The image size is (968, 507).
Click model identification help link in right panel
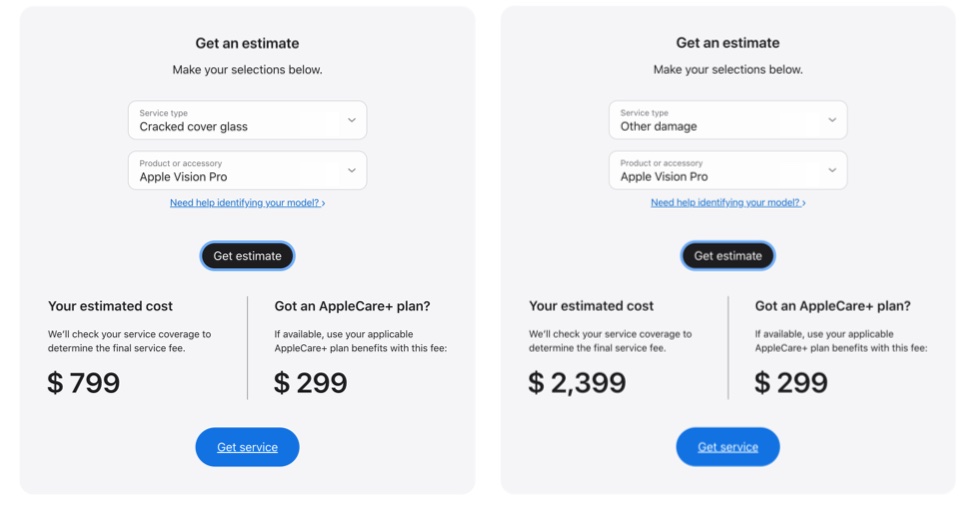(727, 203)
